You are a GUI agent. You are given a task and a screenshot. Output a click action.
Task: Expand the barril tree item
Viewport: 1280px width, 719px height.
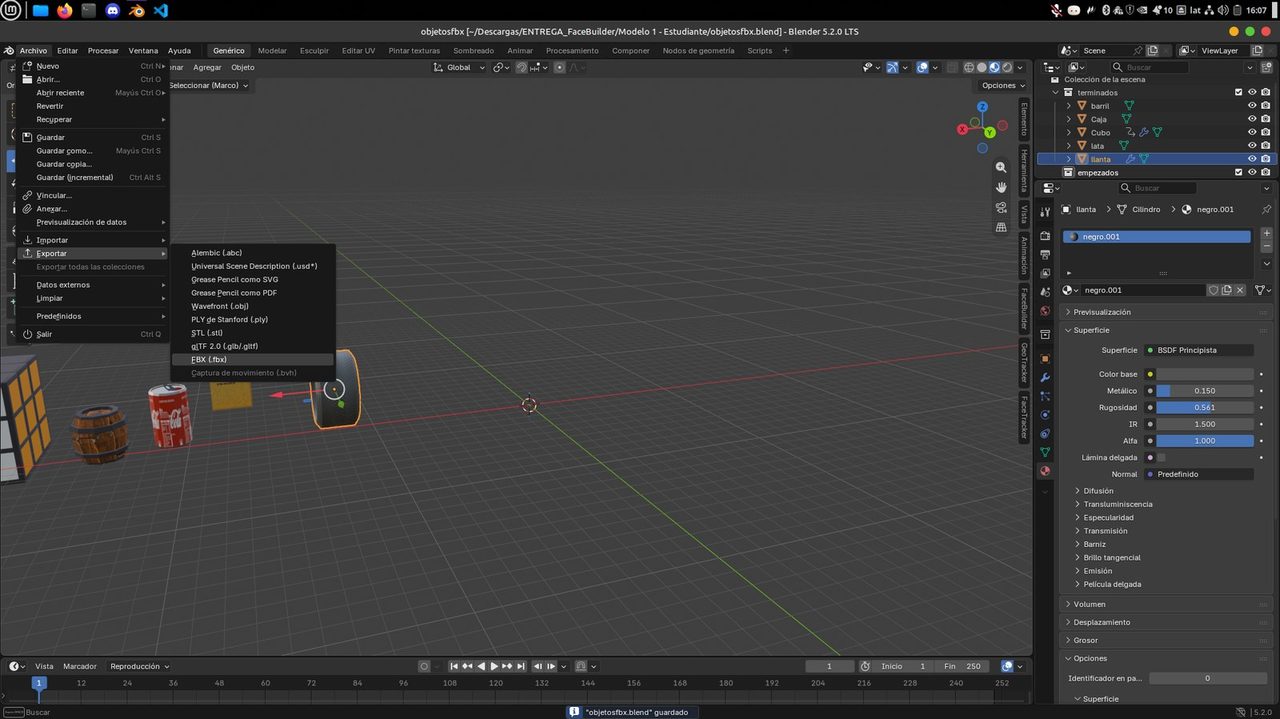click(1069, 106)
